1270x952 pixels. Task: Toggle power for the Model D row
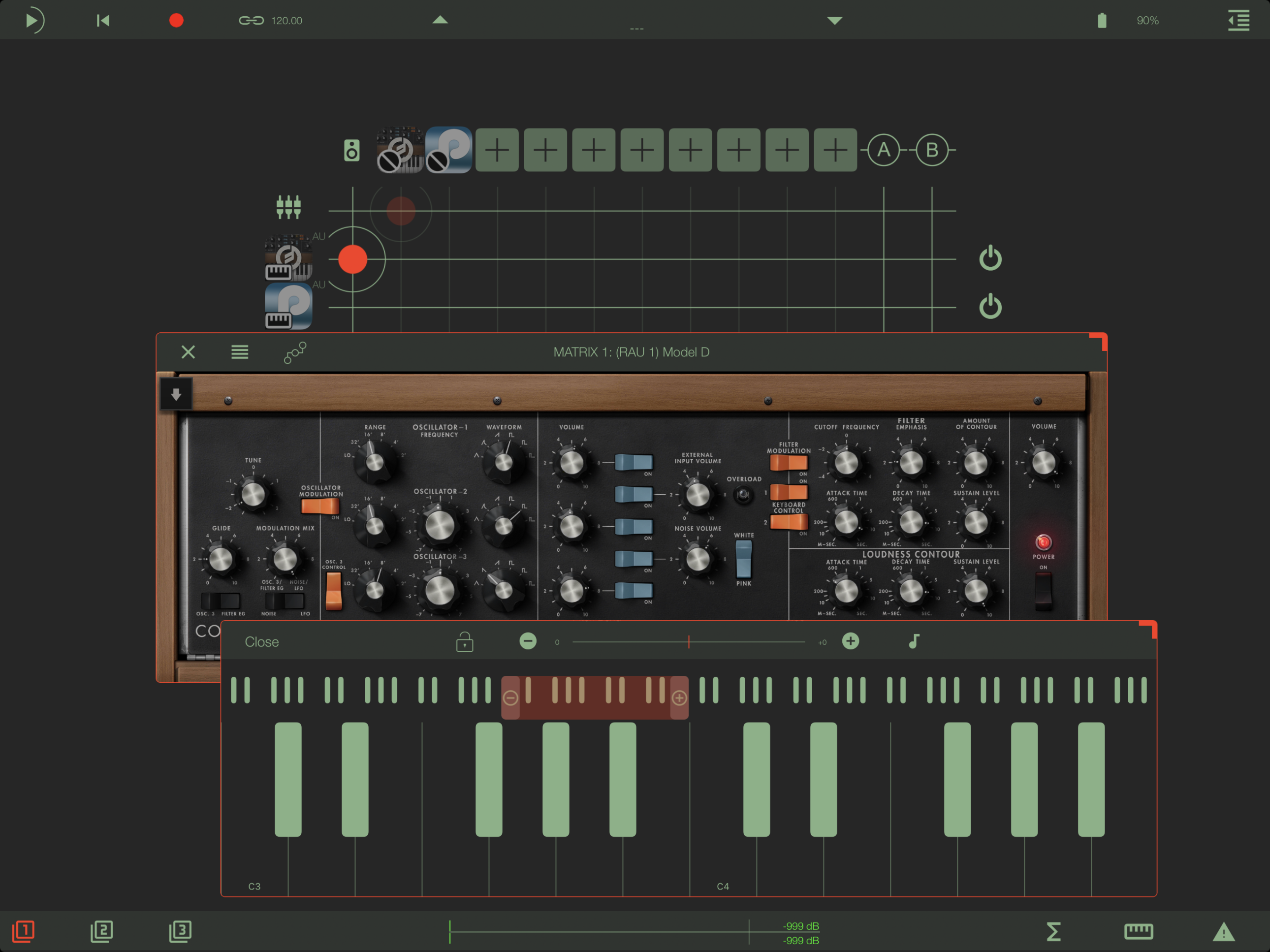pos(990,258)
